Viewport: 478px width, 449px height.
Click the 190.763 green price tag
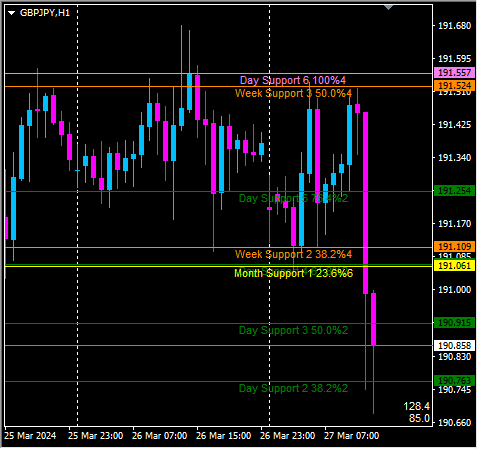[x=454, y=380]
